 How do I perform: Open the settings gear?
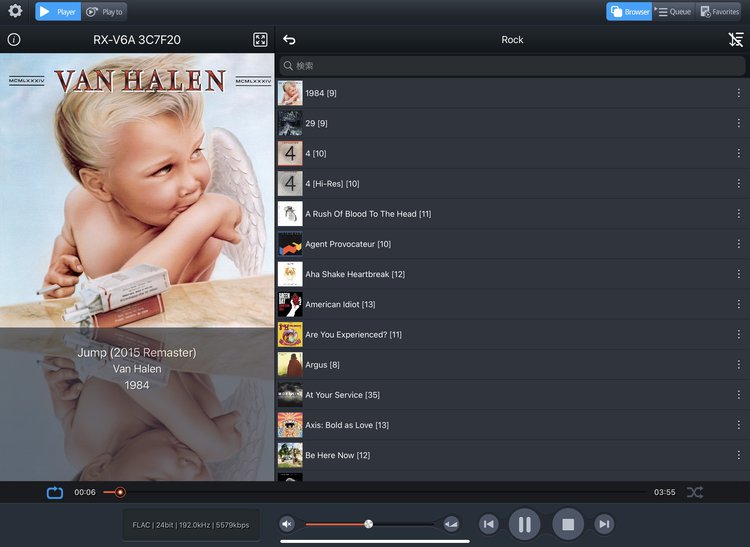click(x=15, y=11)
